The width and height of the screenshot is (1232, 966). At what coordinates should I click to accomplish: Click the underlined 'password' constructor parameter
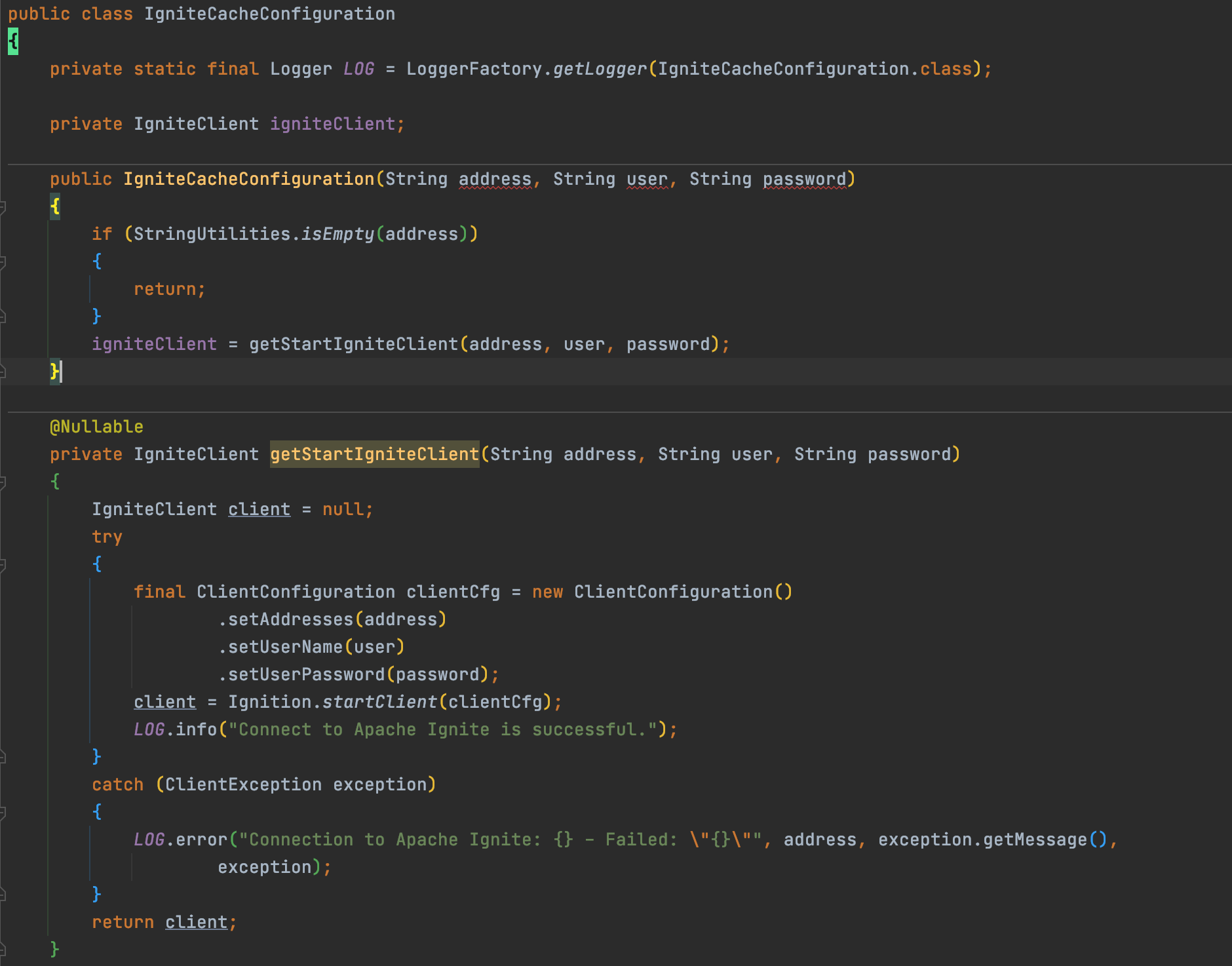pyautogui.click(x=804, y=179)
